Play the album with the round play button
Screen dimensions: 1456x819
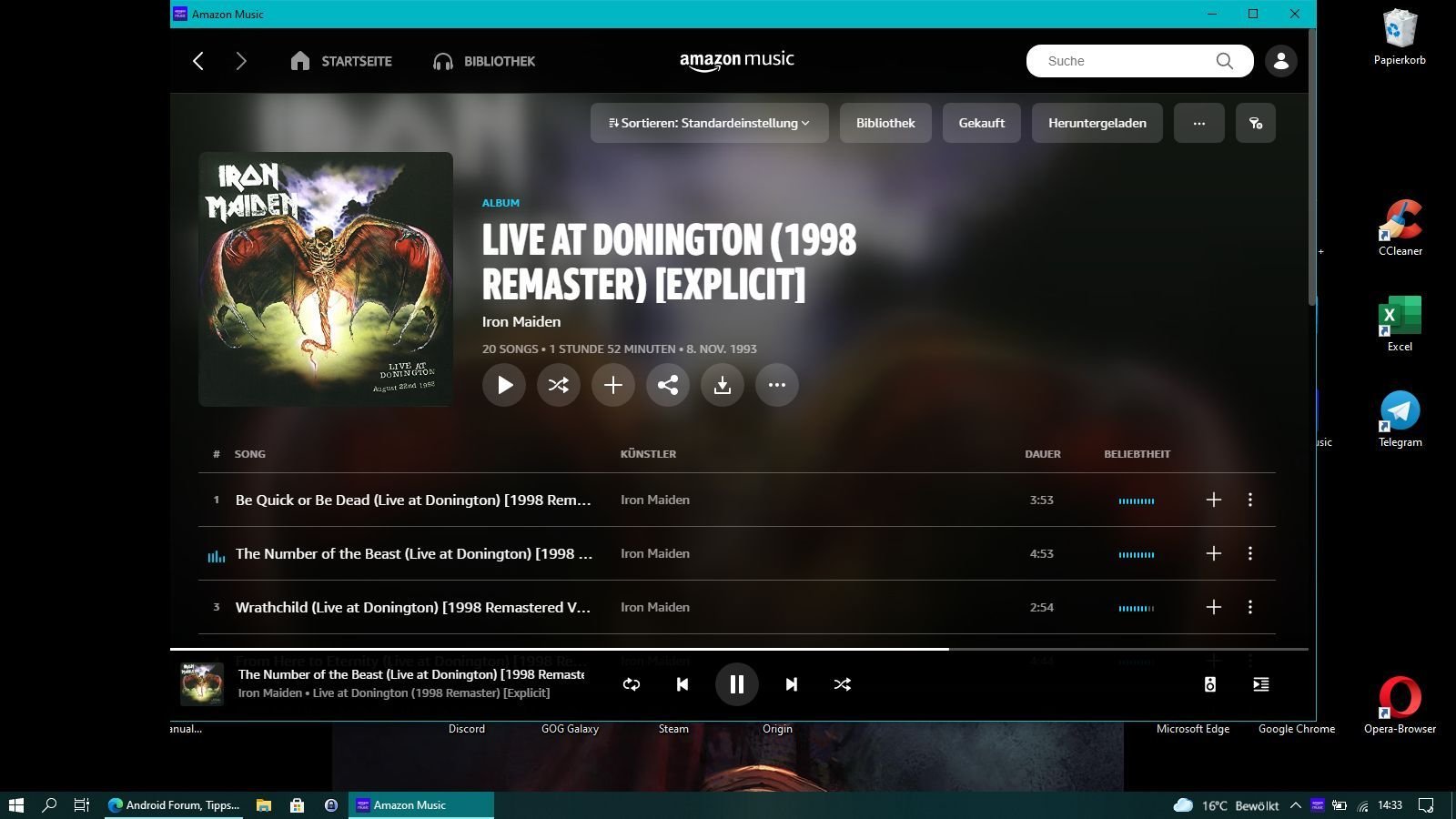pyautogui.click(x=504, y=385)
